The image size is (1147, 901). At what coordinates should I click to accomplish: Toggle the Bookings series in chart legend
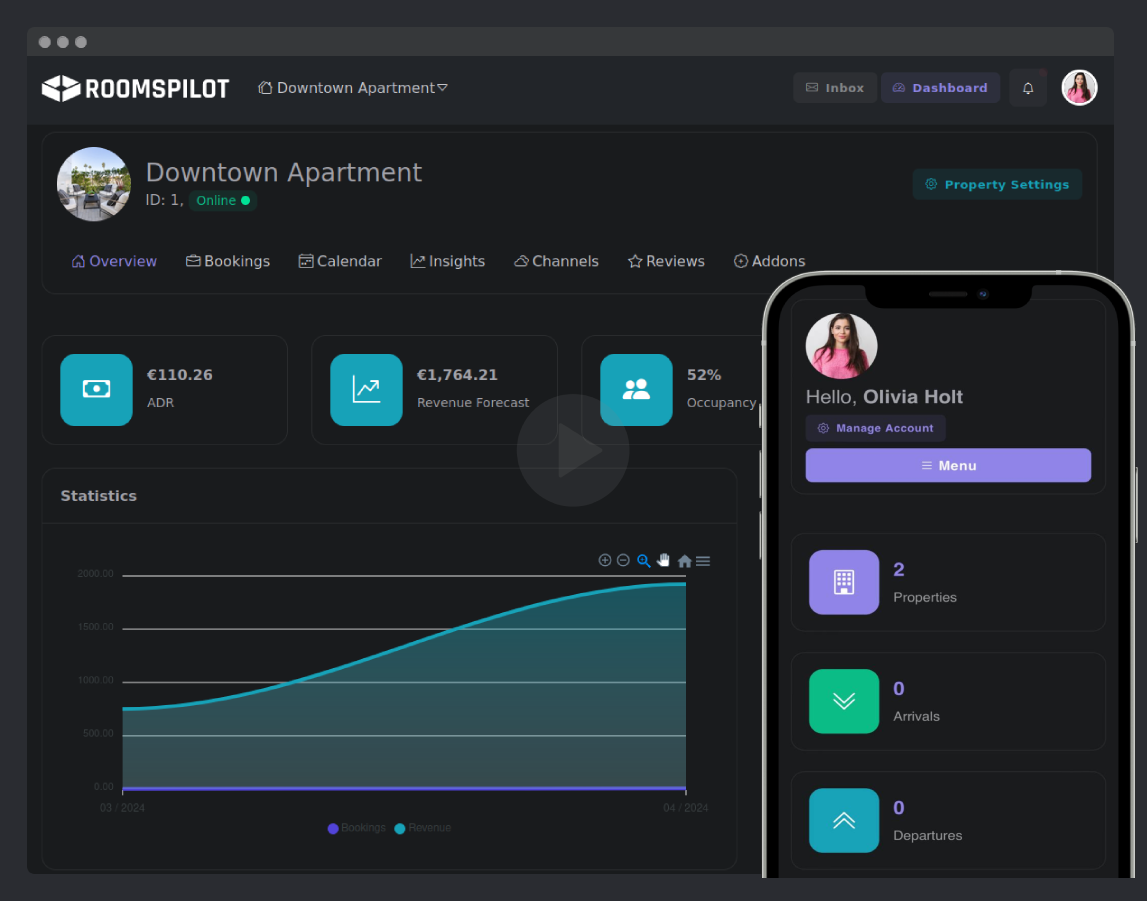tap(356, 828)
